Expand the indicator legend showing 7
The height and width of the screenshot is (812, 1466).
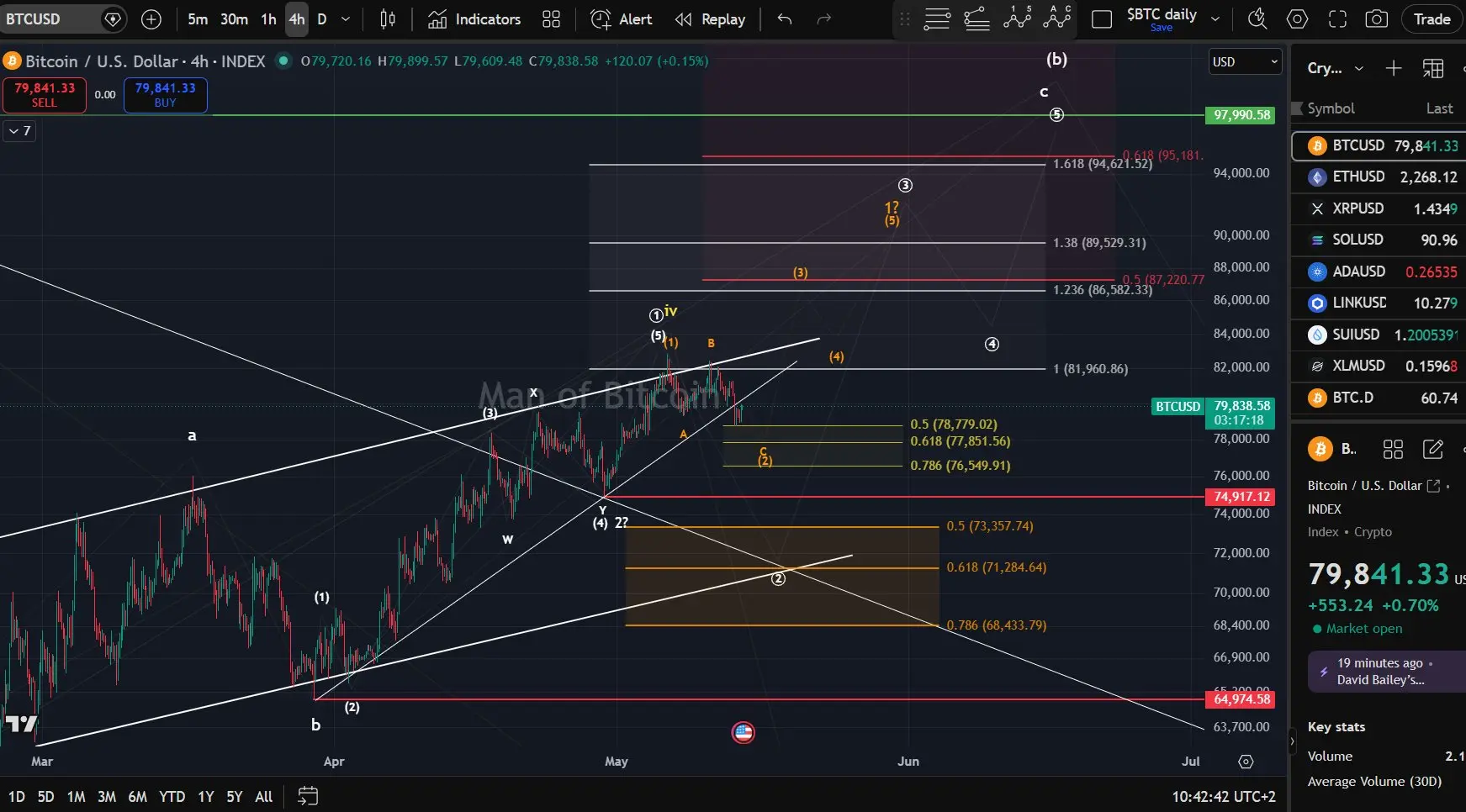tap(20, 130)
